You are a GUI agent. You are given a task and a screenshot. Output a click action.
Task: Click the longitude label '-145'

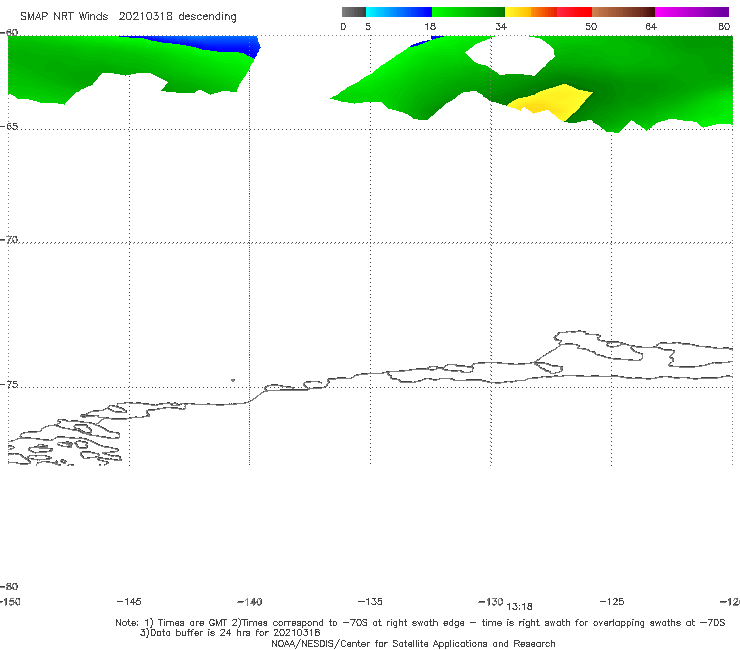click(129, 601)
